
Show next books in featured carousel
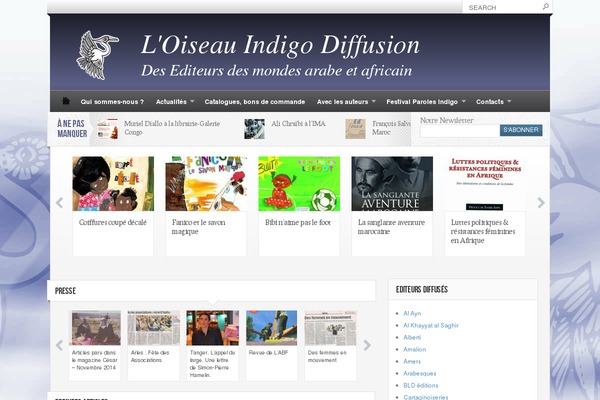pos(541,202)
